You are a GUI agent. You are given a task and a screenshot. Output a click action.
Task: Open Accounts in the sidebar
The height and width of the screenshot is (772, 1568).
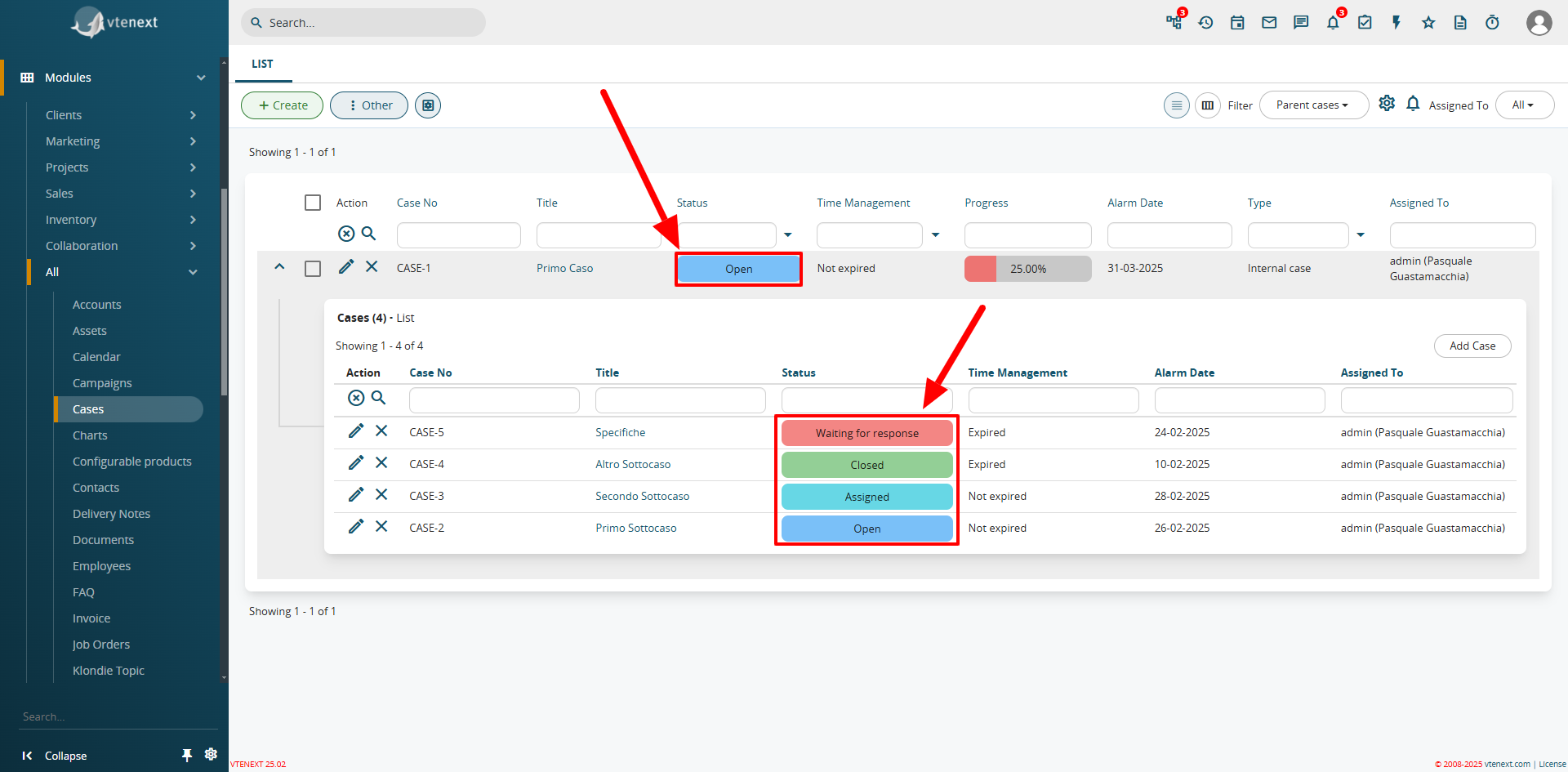96,305
